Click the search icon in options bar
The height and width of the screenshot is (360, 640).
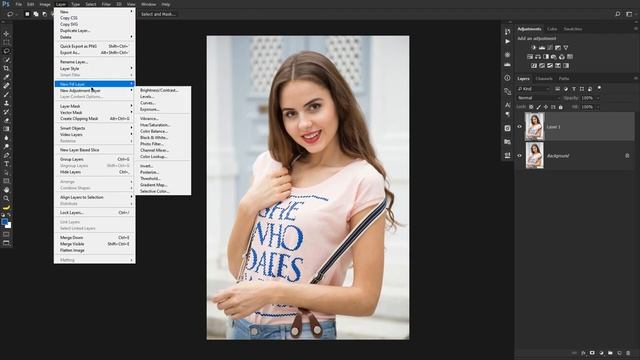618,14
